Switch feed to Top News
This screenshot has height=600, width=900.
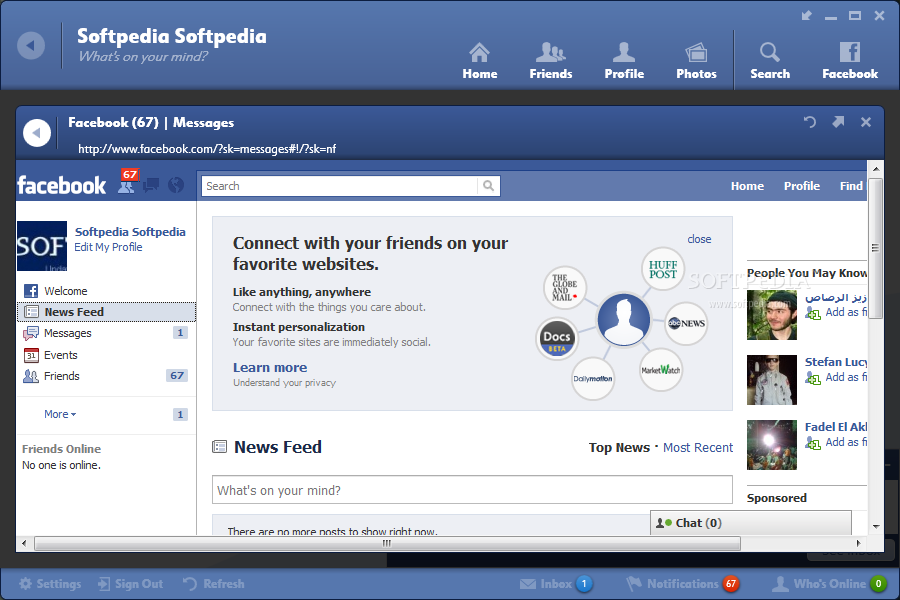[619, 448]
